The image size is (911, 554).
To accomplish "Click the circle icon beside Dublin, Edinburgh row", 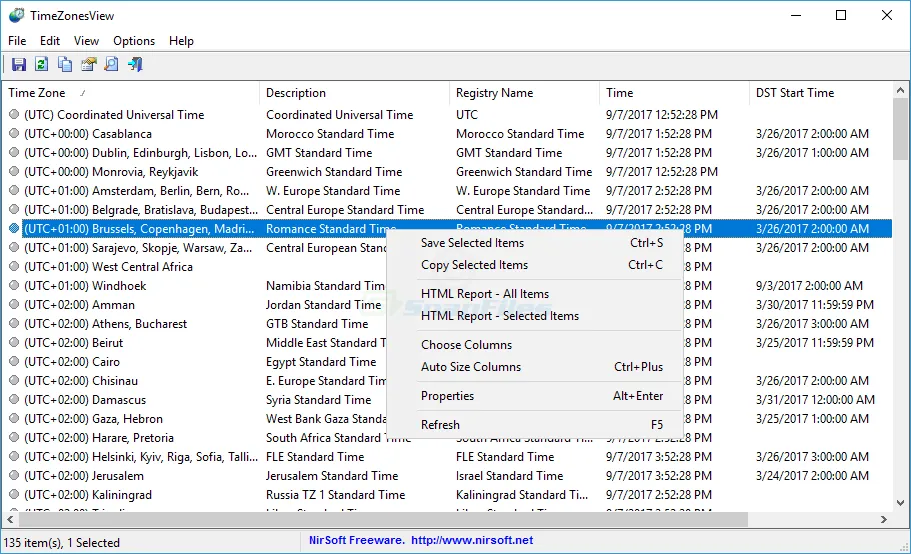I will (14, 153).
